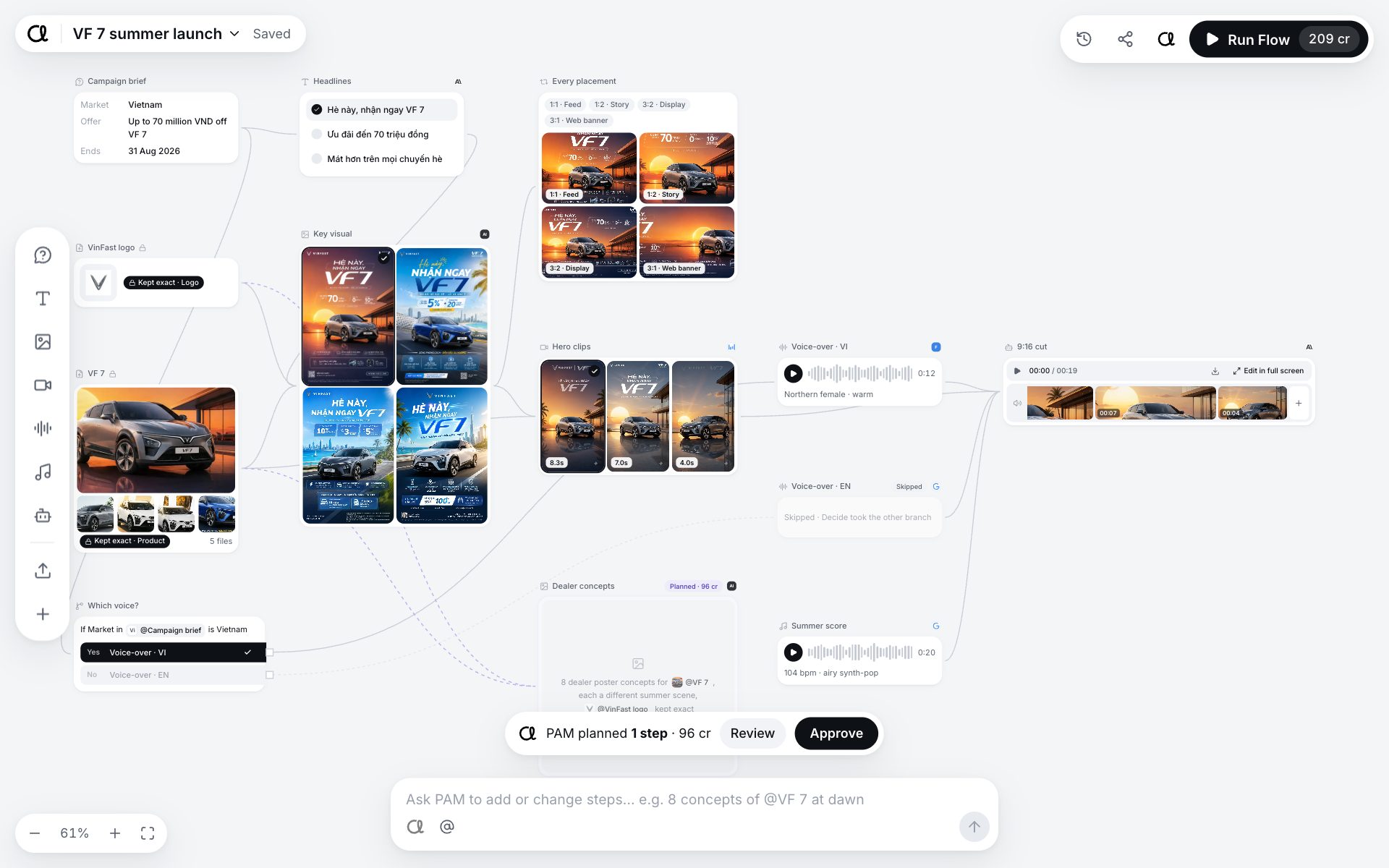1389x868 pixels.
Task: Download the 9:16 cut video
Action: 1215,371
